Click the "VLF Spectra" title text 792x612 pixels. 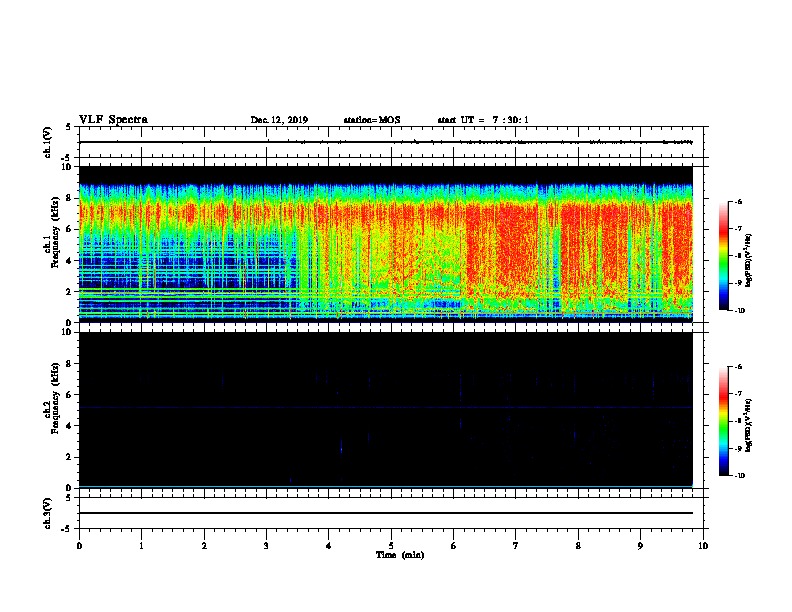tap(113, 119)
